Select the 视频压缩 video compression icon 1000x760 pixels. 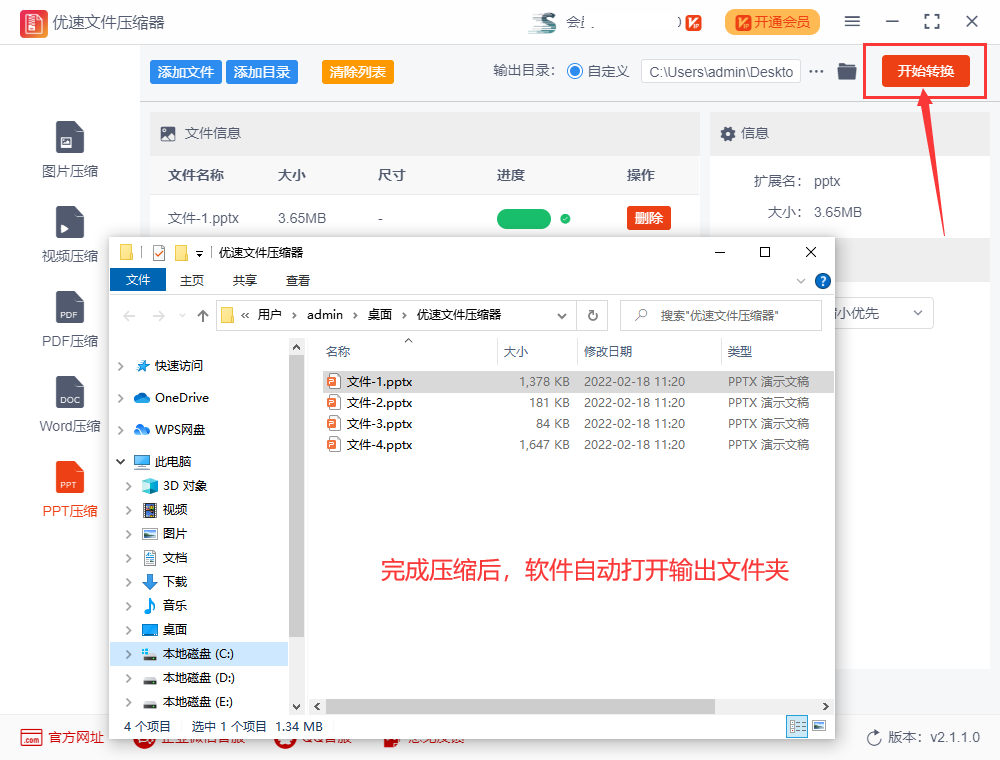click(70, 234)
